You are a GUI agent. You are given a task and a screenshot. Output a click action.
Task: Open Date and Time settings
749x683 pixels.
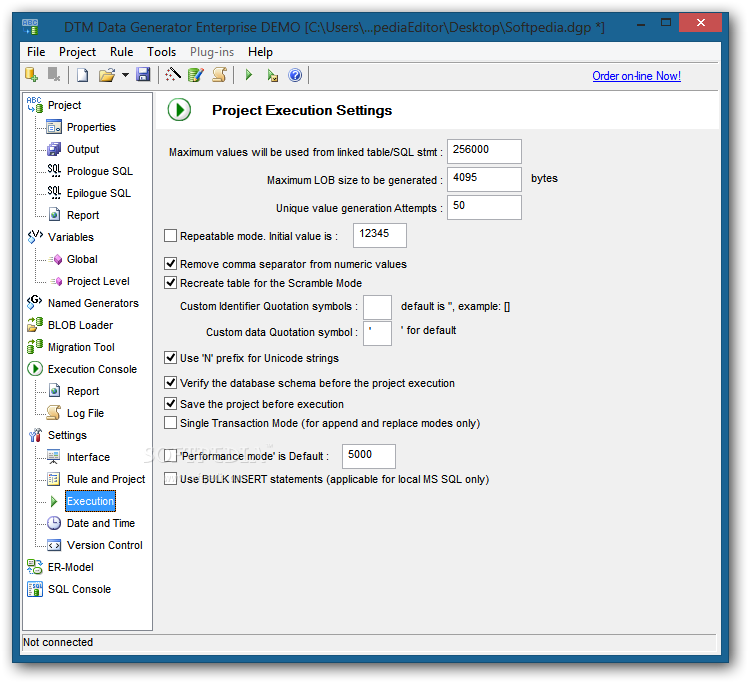point(101,523)
